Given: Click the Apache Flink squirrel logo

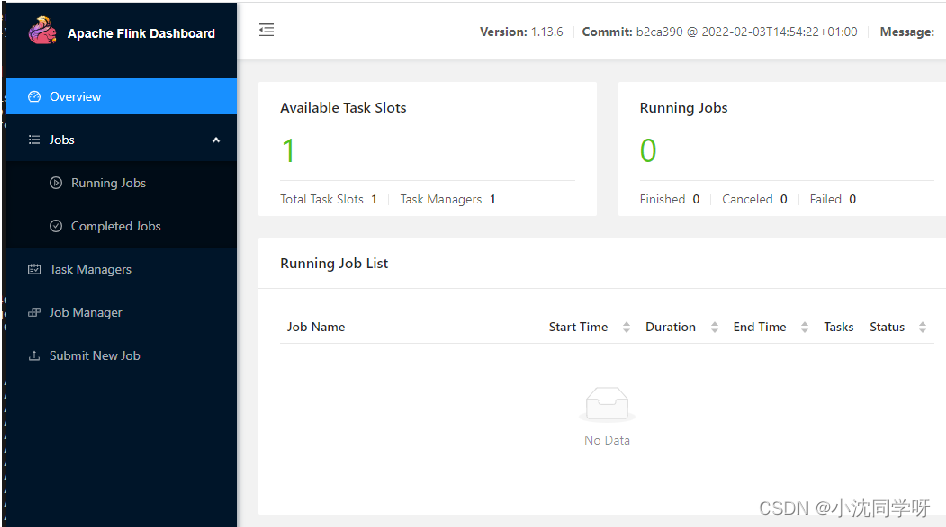Looking at the screenshot, I should click(42, 31).
